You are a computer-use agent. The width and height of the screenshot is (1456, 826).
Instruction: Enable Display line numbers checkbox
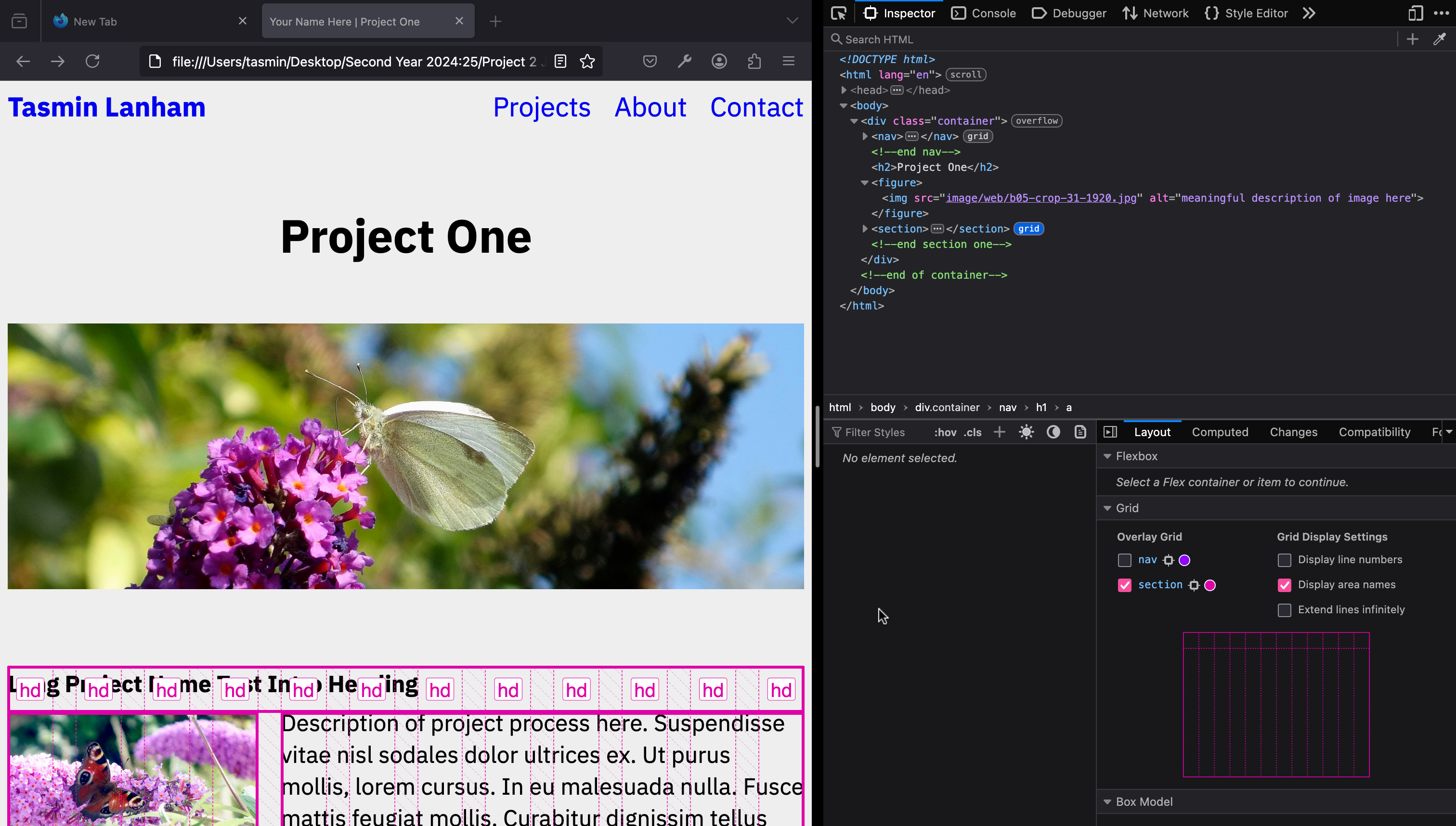(x=1284, y=560)
